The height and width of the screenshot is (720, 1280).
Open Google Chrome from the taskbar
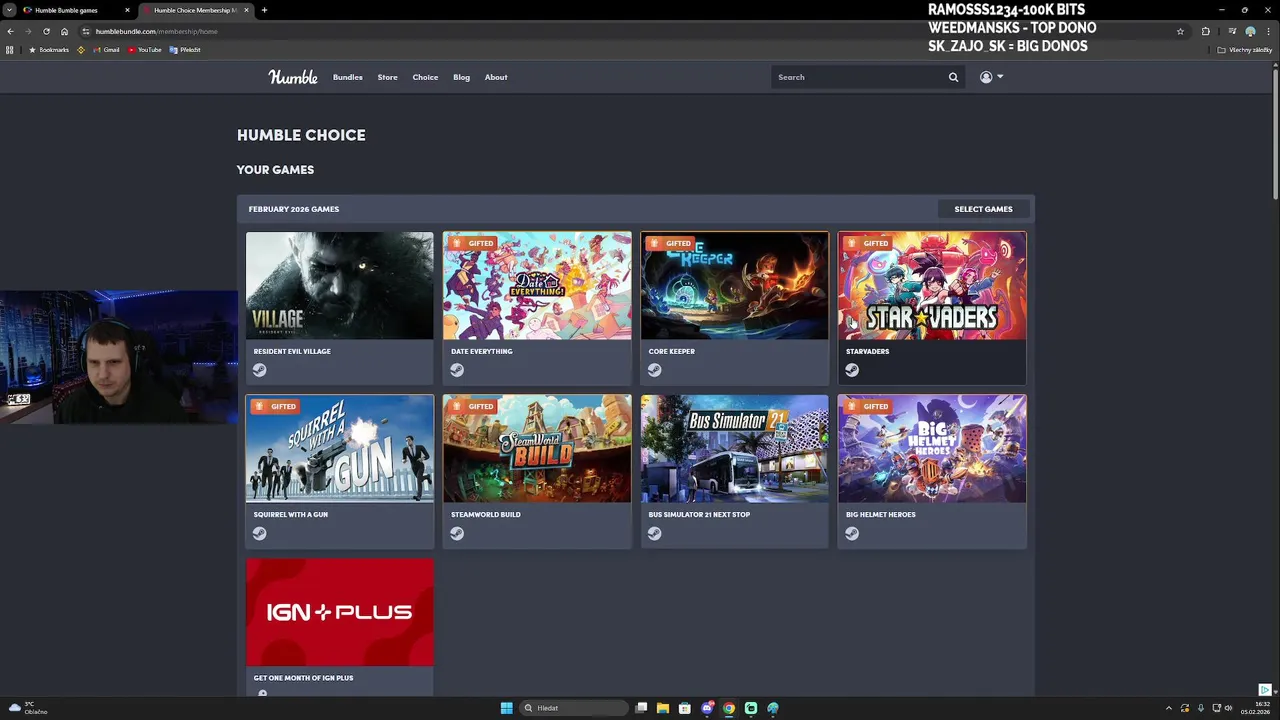point(729,708)
